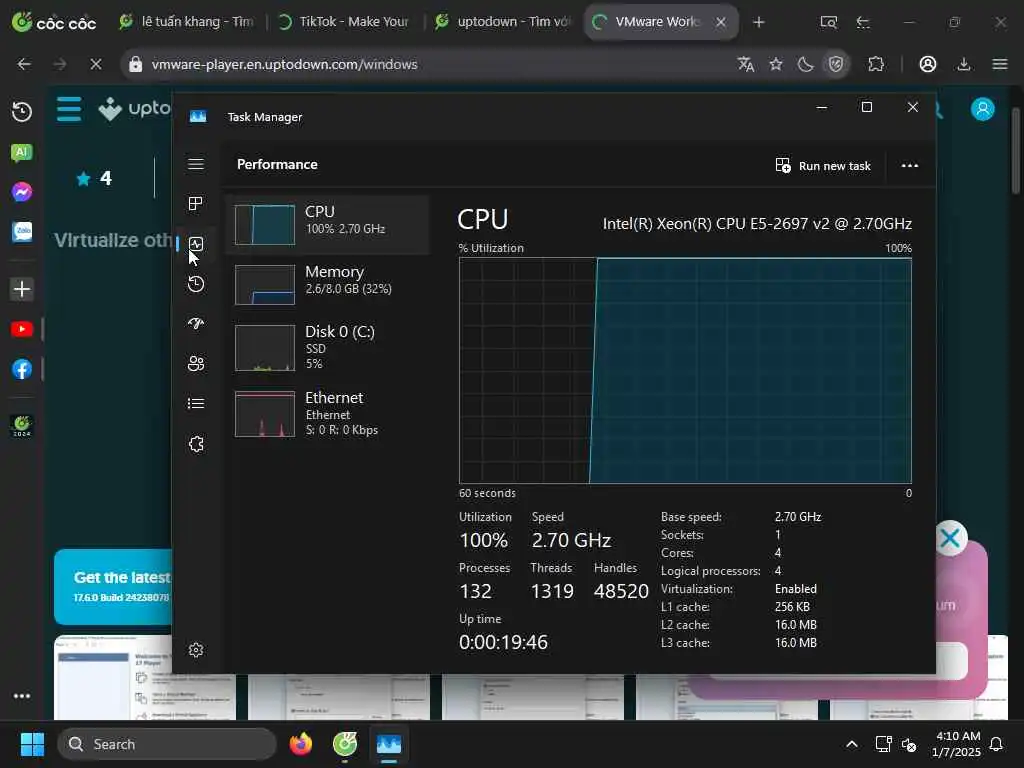Click the CPU utilization graph area

click(x=685, y=370)
